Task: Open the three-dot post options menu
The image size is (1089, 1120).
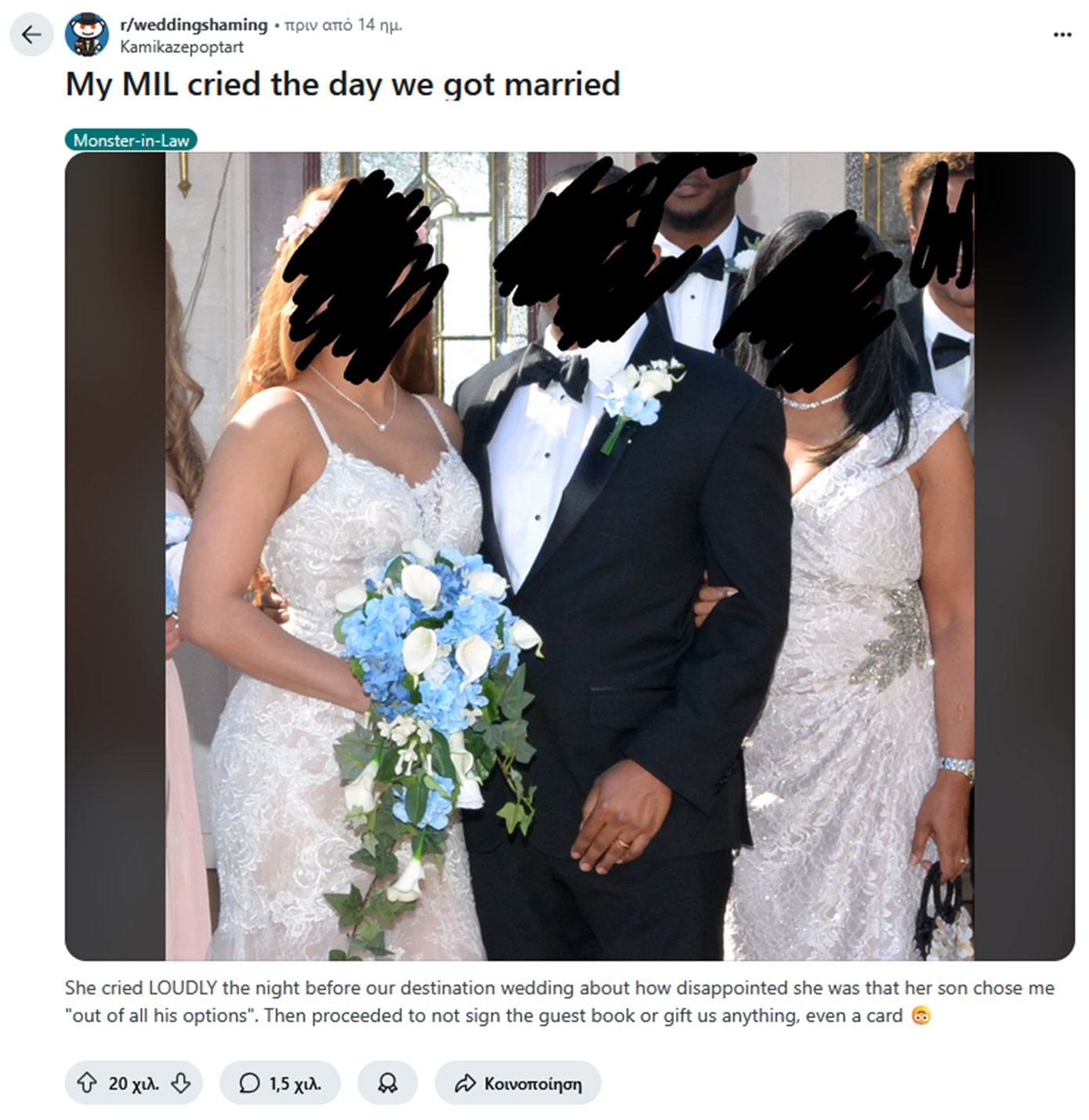Action: pos(1062,34)
